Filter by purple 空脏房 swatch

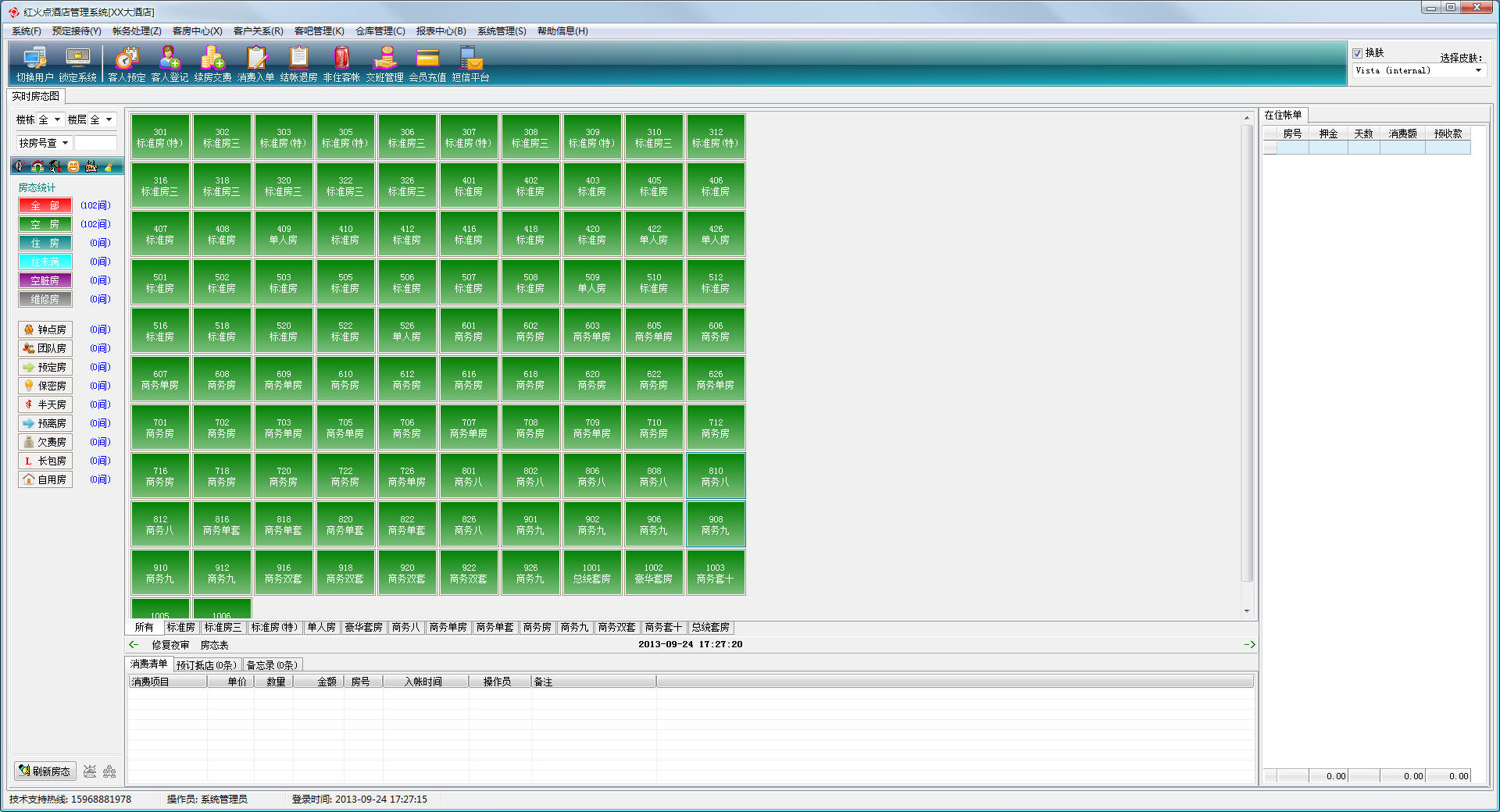pos(45,280)
